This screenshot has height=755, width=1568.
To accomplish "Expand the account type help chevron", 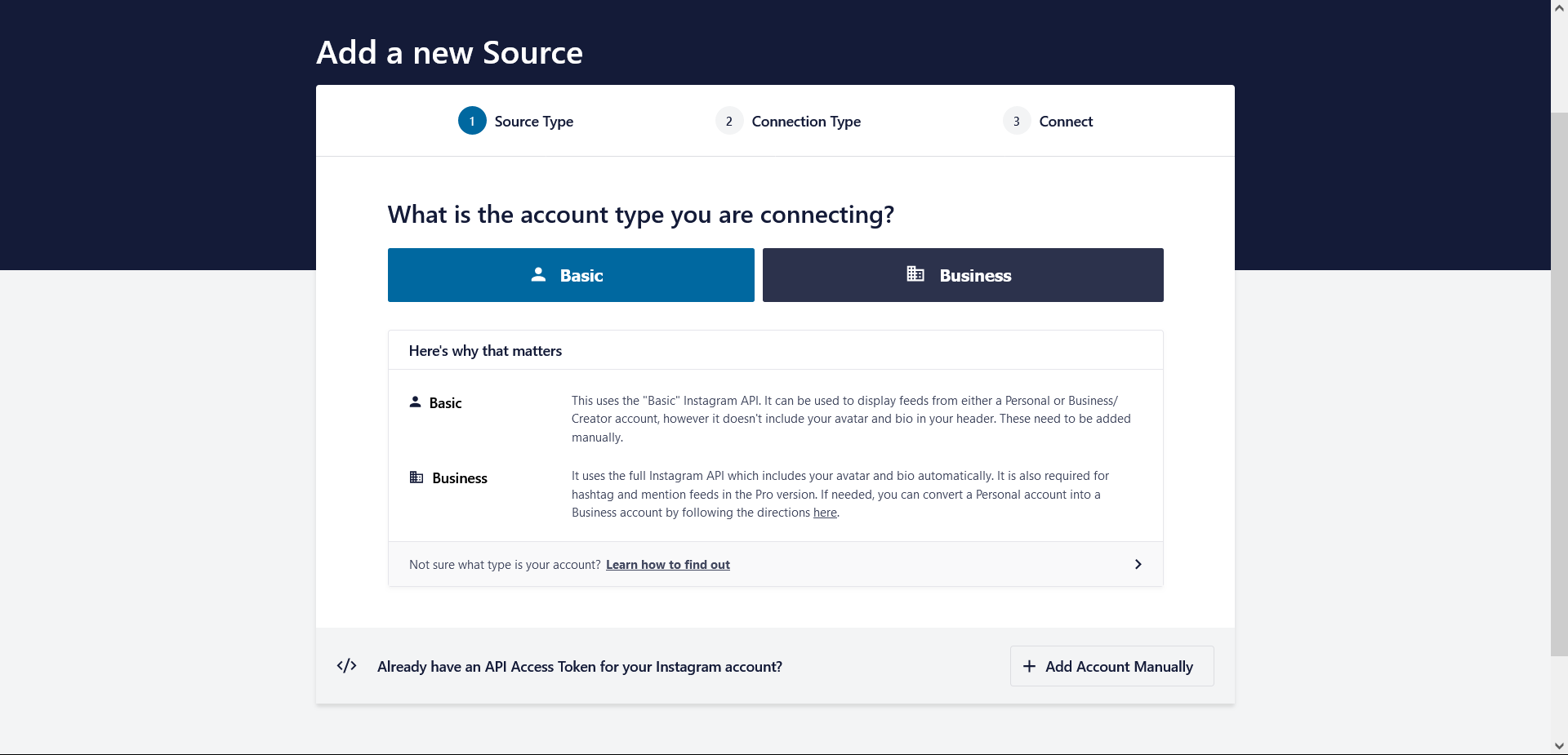I will [x=1138, y=564].
